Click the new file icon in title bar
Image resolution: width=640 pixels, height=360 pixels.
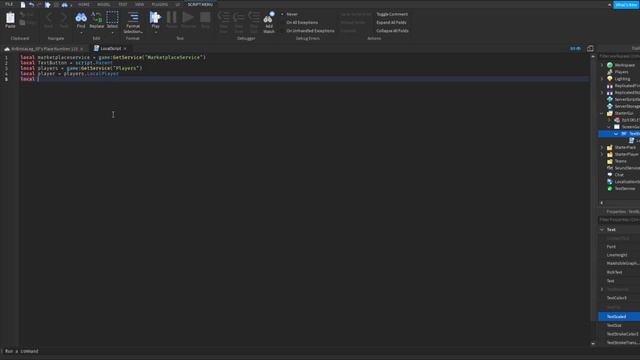tap(23, 4)
